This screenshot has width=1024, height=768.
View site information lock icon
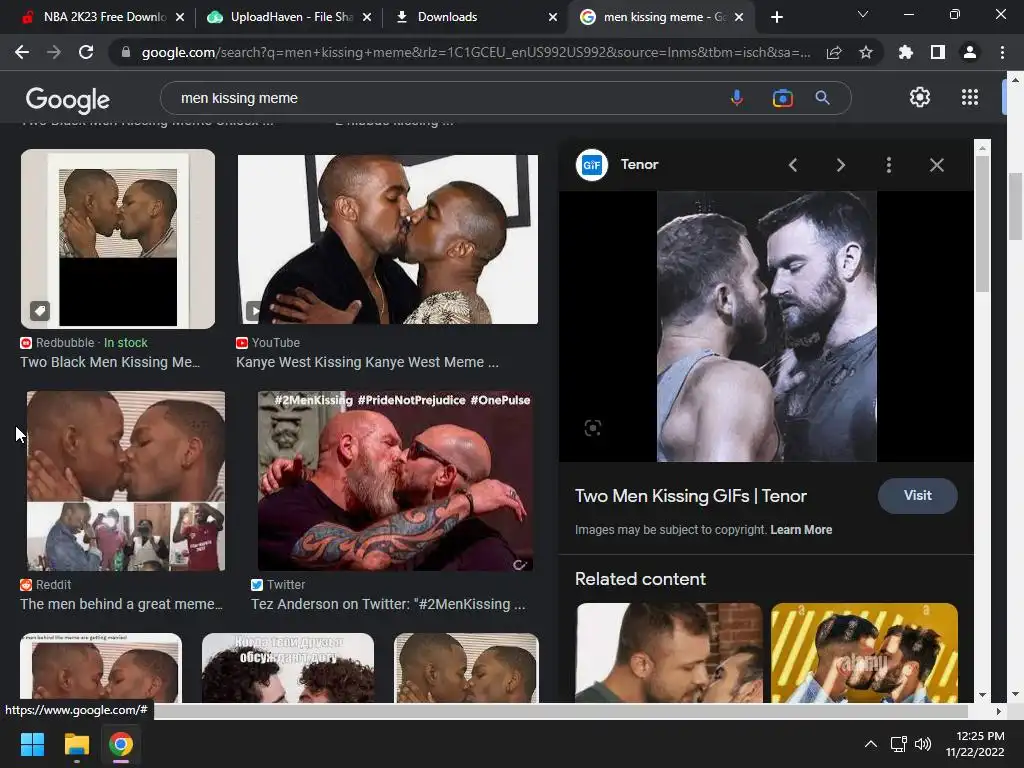click(126, 52)
